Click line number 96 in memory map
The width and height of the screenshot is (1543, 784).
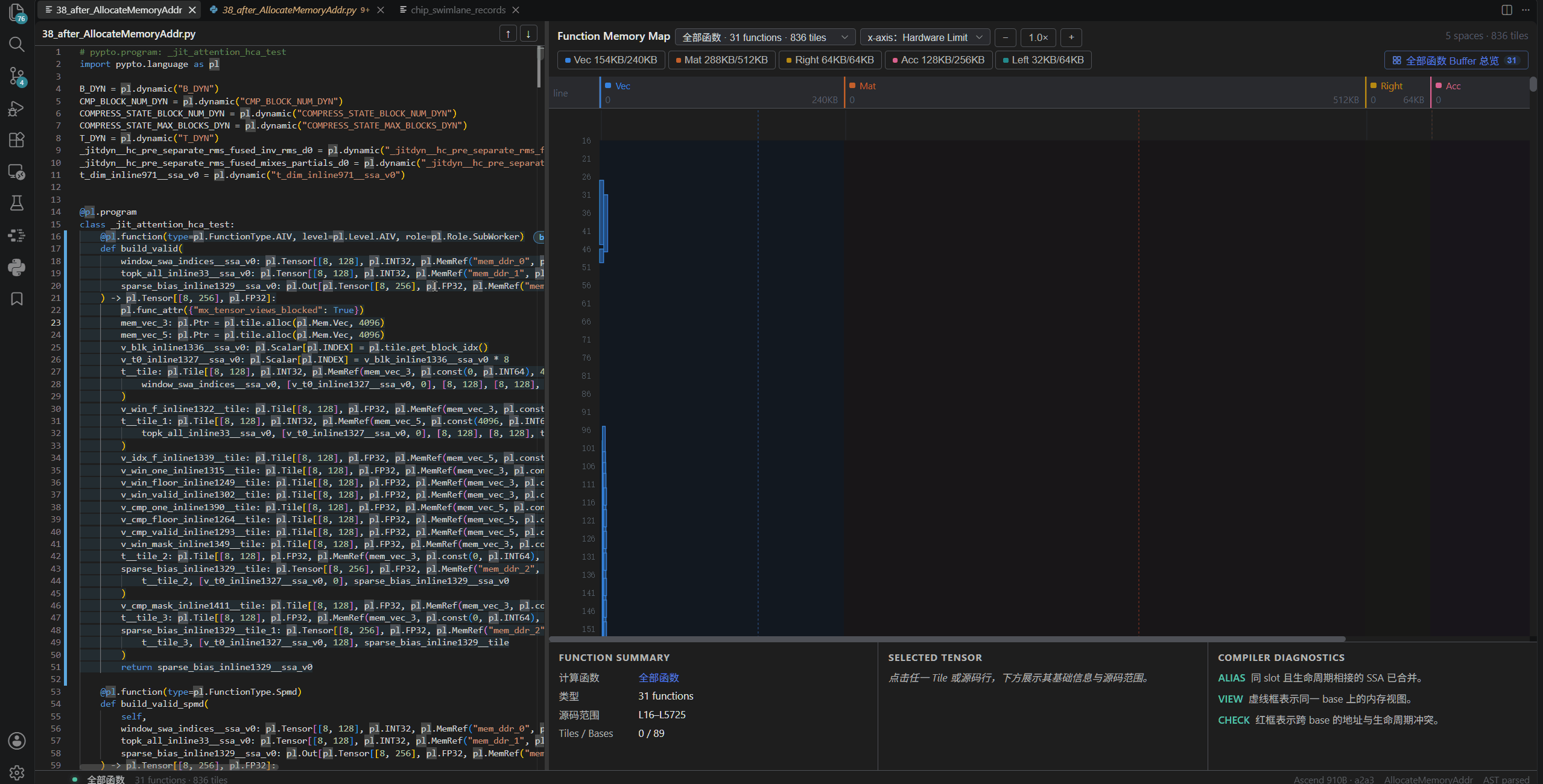tap(586, 430)
